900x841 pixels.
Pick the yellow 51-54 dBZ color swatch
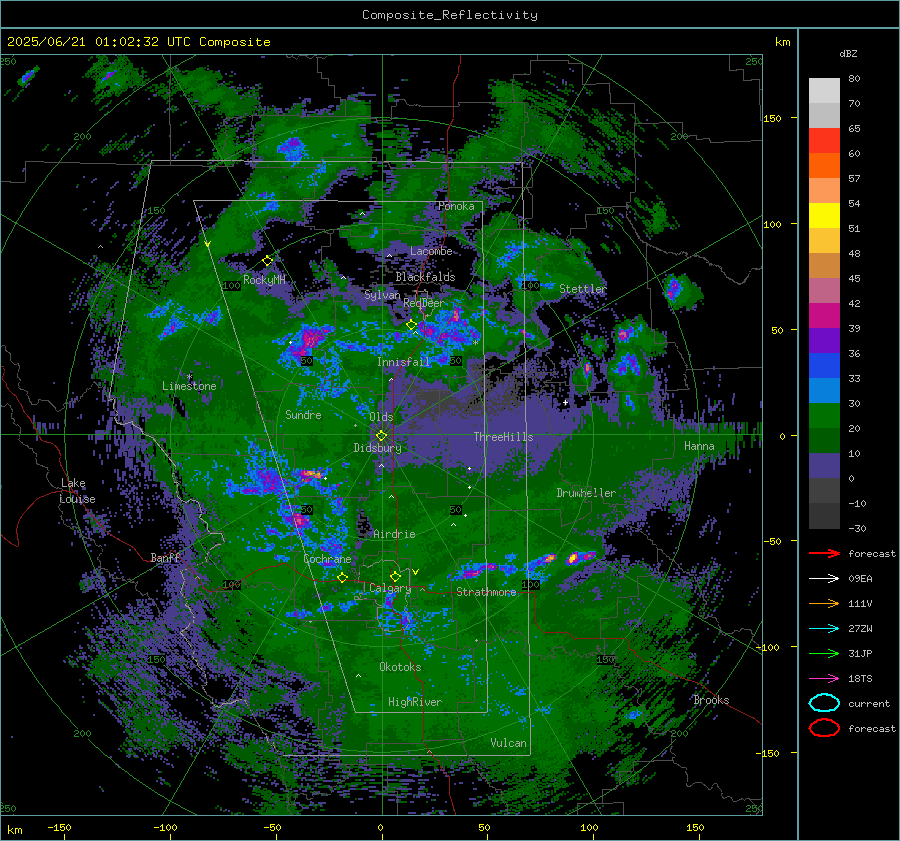pos(824,216)
